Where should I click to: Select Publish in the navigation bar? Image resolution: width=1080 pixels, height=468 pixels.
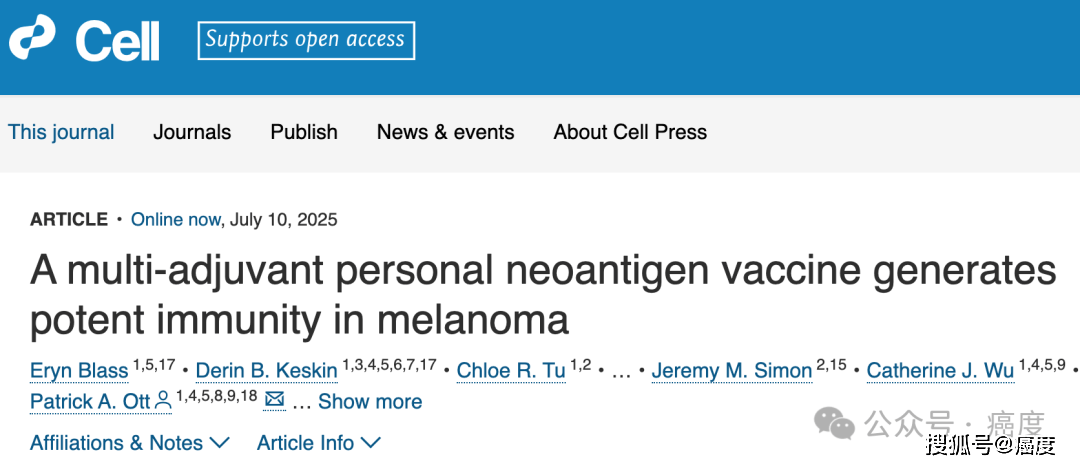coord(304,132)
